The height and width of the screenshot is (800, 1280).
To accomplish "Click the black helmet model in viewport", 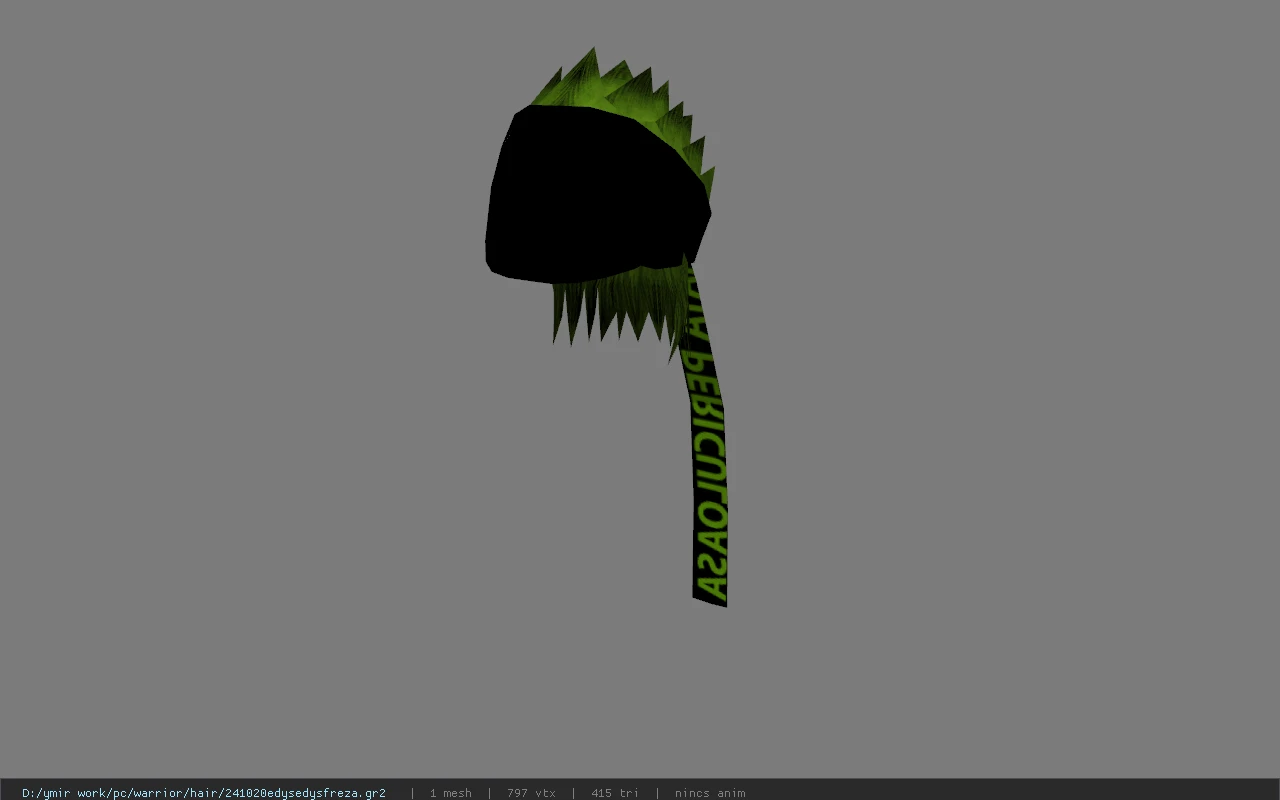I will pos(596,196).
